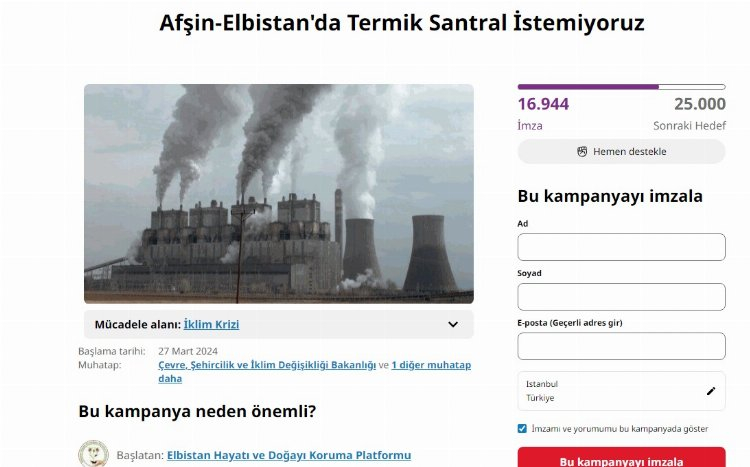Screen dimensions: 750x467
Task: Click the purple signature progress bar
Action: 621,87
